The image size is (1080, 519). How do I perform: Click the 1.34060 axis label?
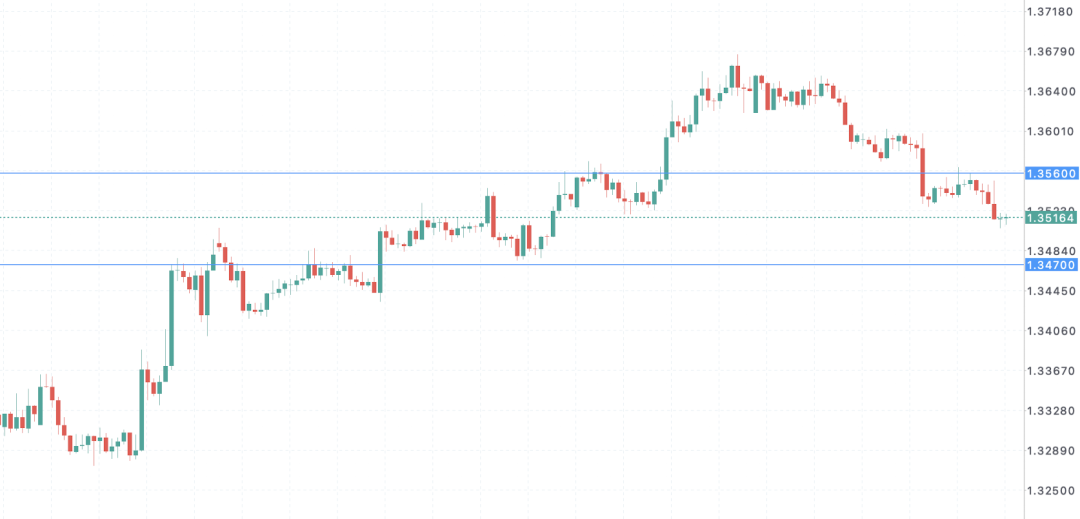click(x=1050, y=332)
